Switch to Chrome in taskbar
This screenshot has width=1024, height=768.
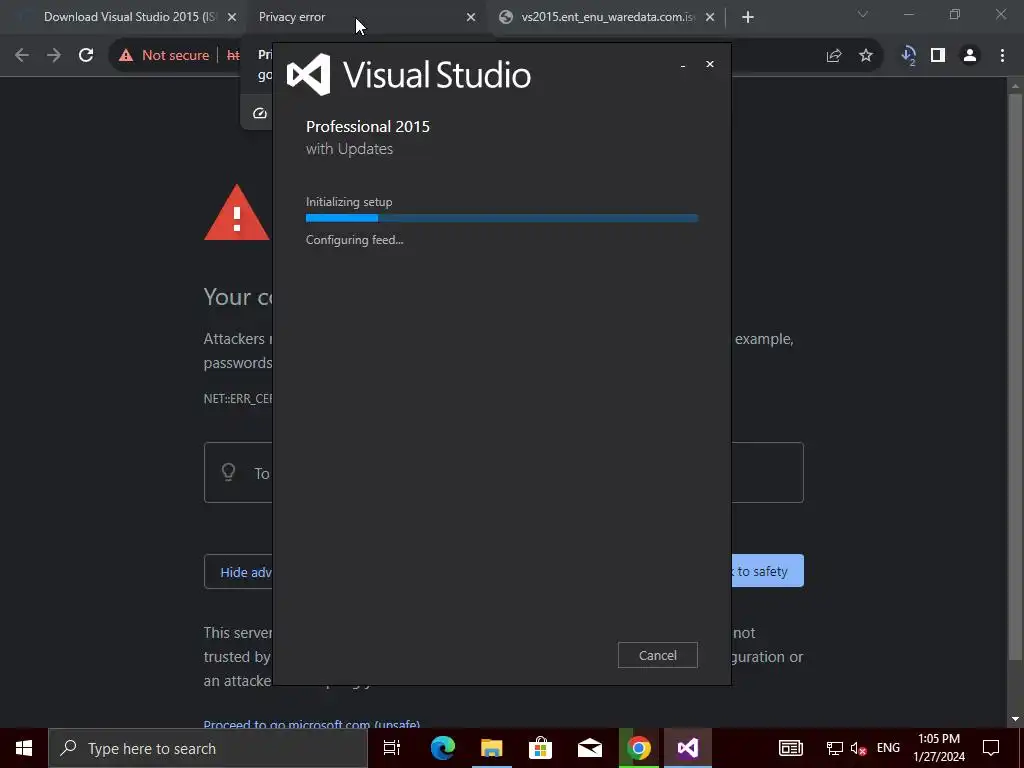click(x=639, y=748)
